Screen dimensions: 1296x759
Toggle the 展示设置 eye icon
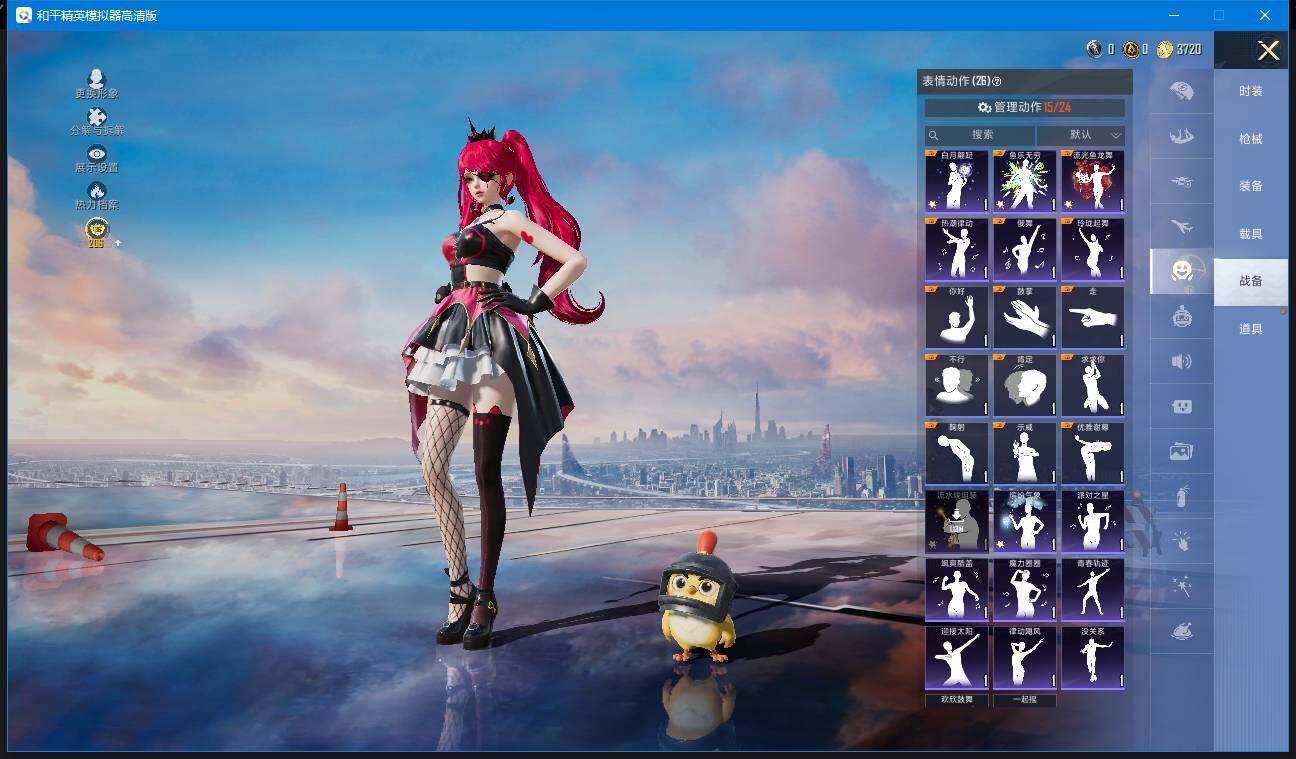click(x=97, y=154)
